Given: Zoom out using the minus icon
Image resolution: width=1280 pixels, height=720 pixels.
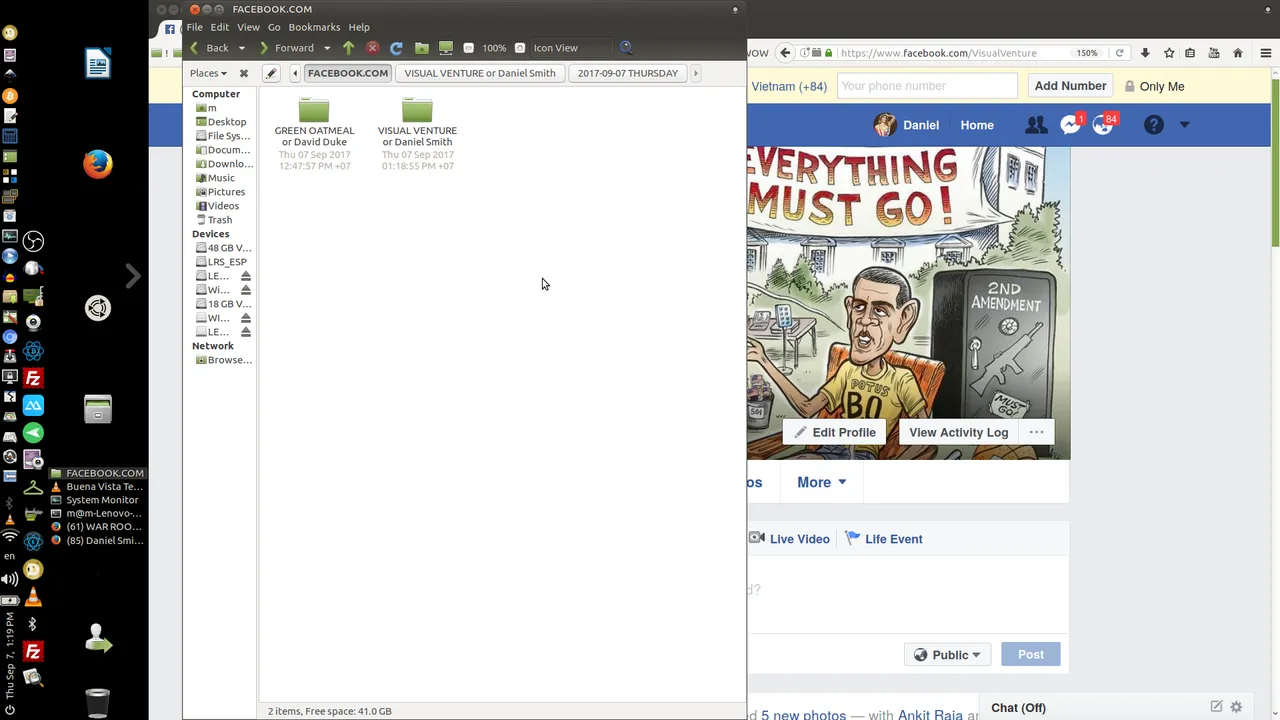Looking at the screenshot, I should tap(468, 48).
